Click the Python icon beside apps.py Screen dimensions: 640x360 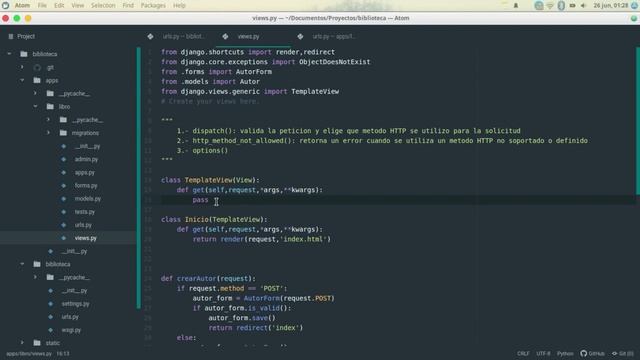point(63,172)
